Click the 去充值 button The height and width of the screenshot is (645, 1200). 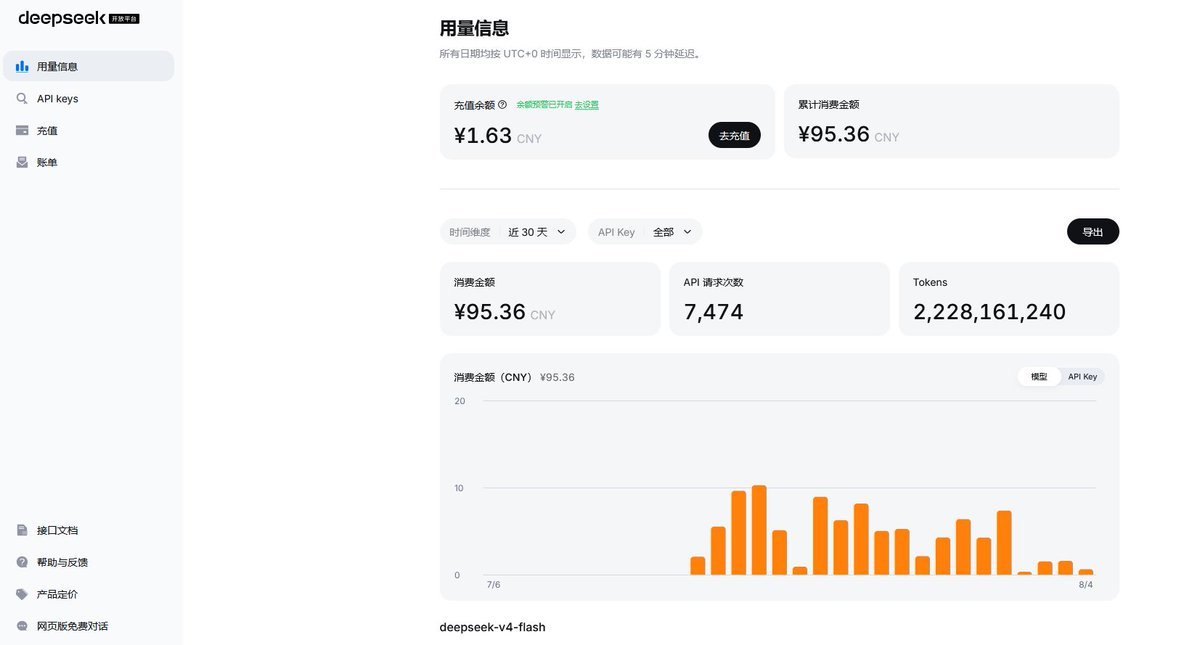pos(734,135)
